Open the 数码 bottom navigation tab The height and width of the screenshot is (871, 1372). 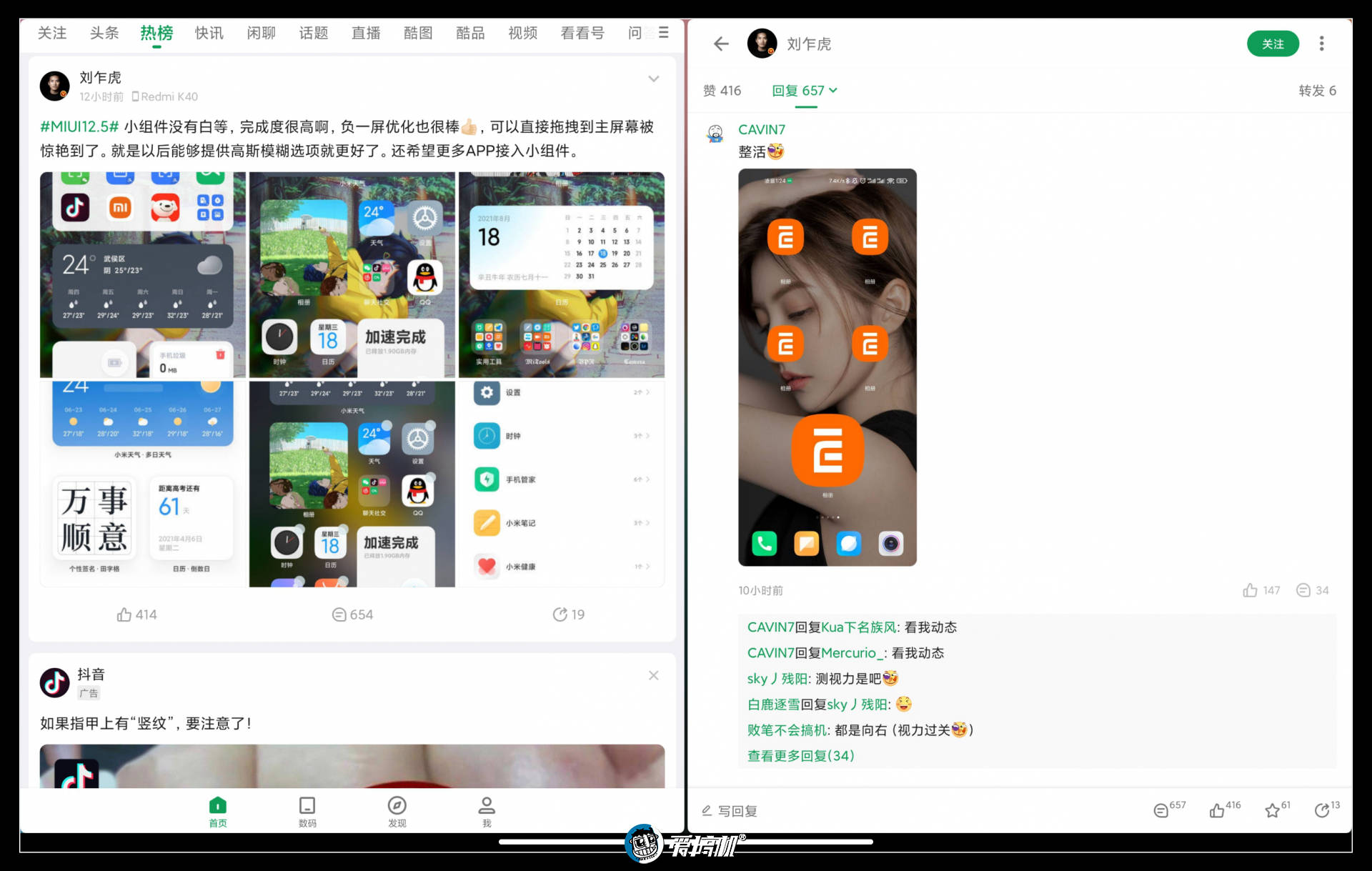click(x=307, y=812)
